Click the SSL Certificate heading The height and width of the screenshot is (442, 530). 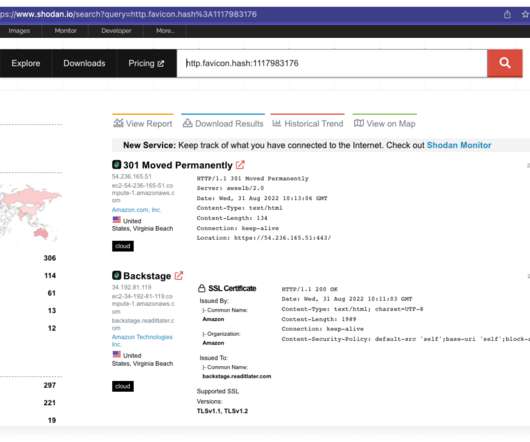click(232, 289)
